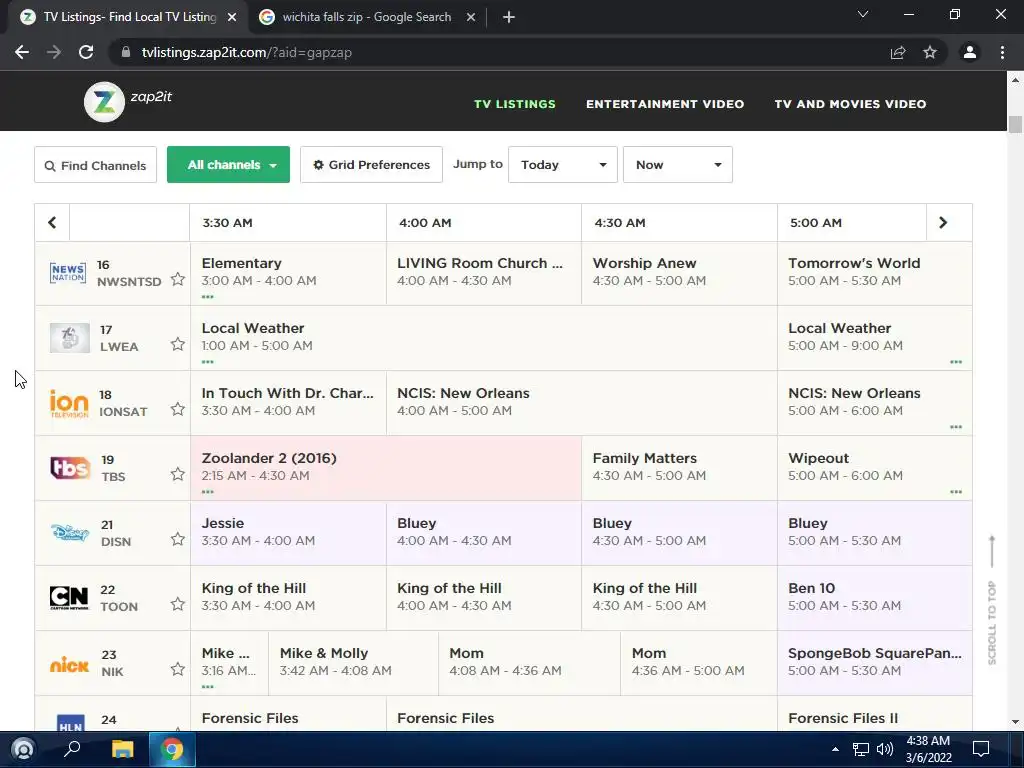The image size is (1024, 768).
Task: Open ENTERTAINMENT VIDEO nav item
Action: pos(665,104)
